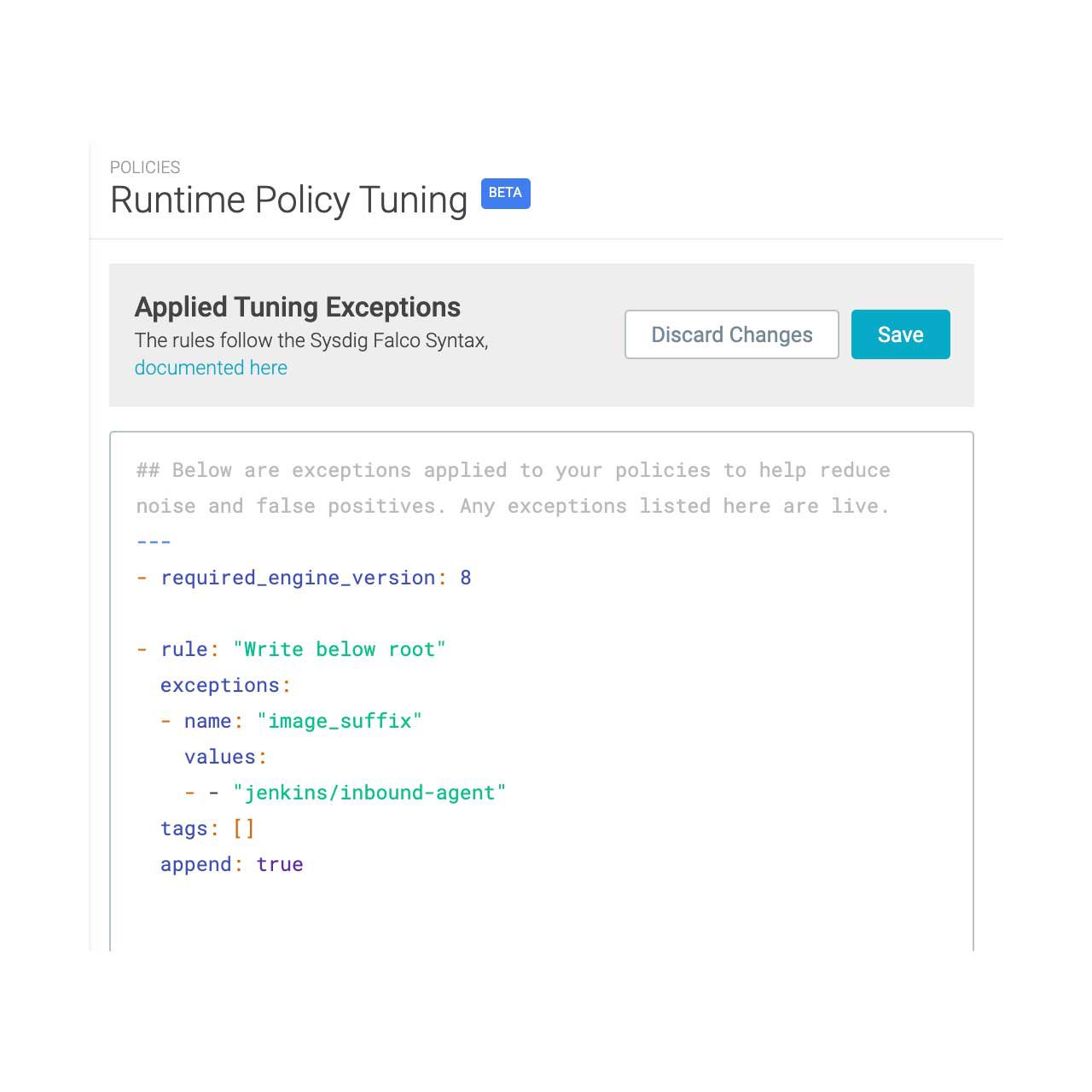Viewport: 1092px width, 1092px height.
Task: Click the required_engine_version key
Action: coord(298,578)
